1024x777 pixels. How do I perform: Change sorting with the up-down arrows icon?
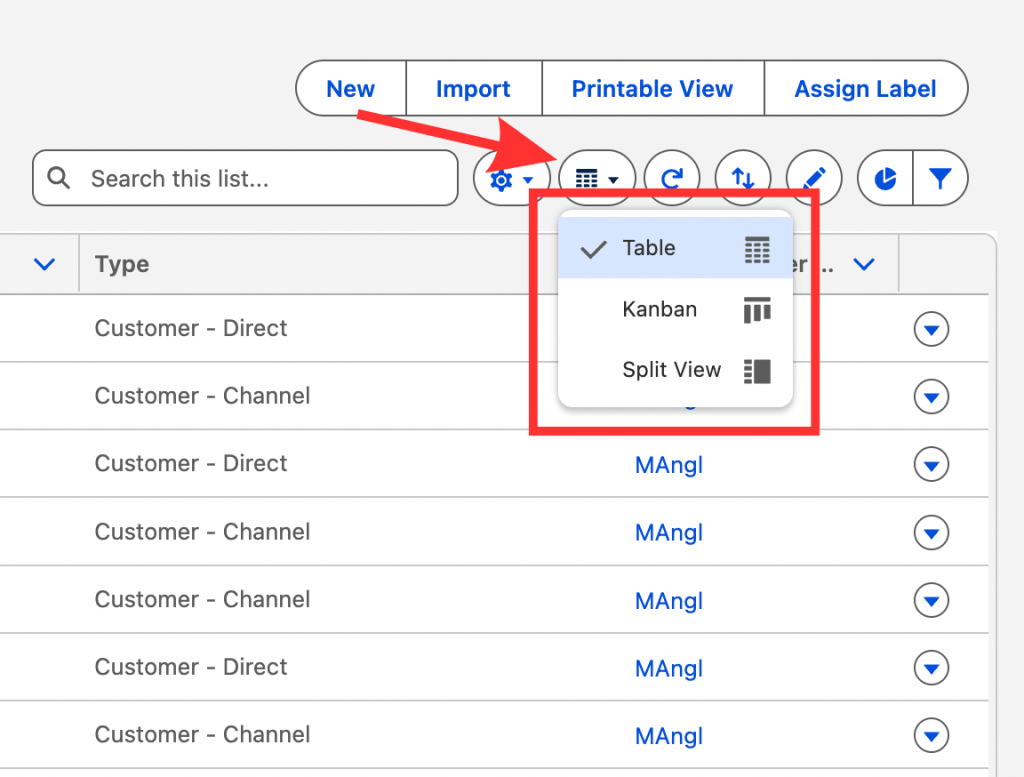point(742,177)
